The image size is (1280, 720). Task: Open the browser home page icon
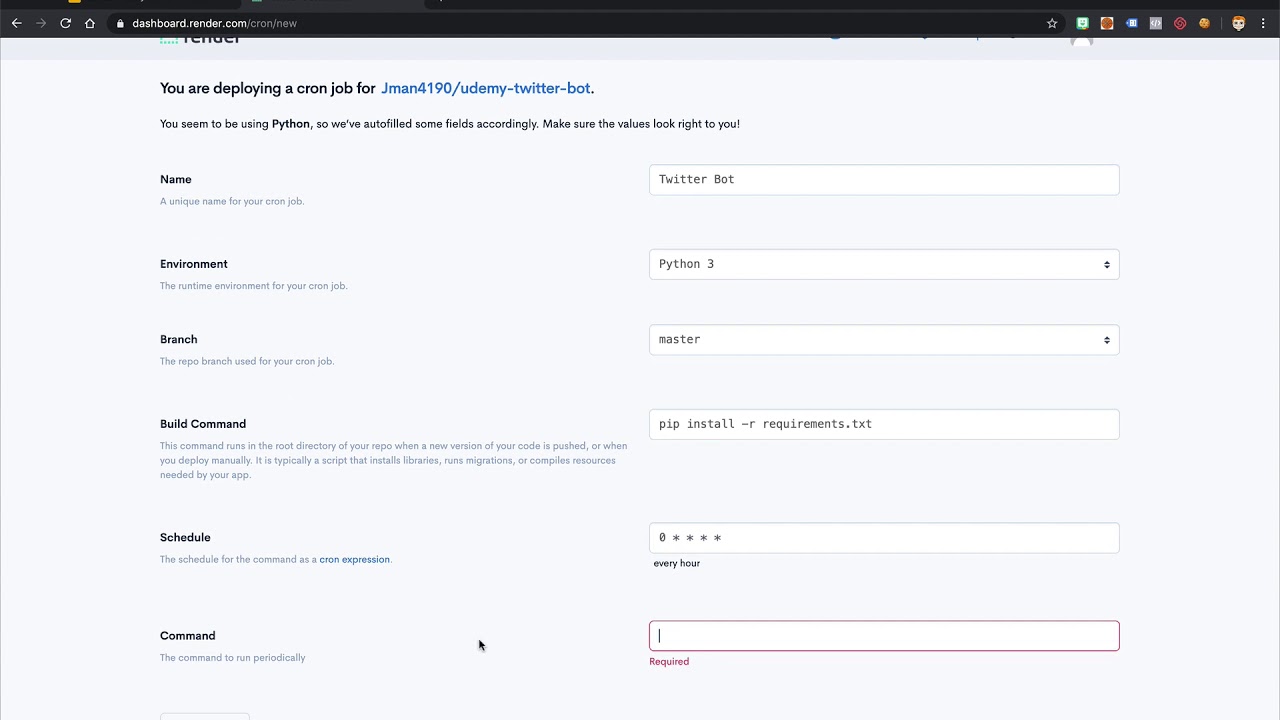[90, 23]
